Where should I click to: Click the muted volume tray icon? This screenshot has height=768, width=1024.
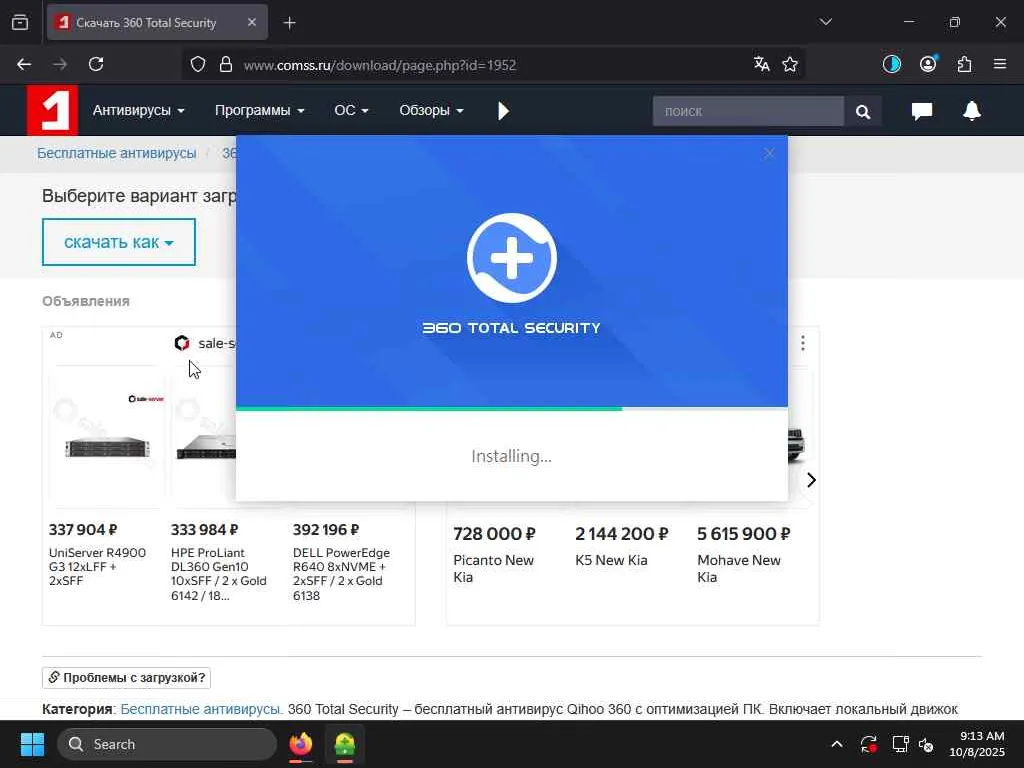[926, 744]
